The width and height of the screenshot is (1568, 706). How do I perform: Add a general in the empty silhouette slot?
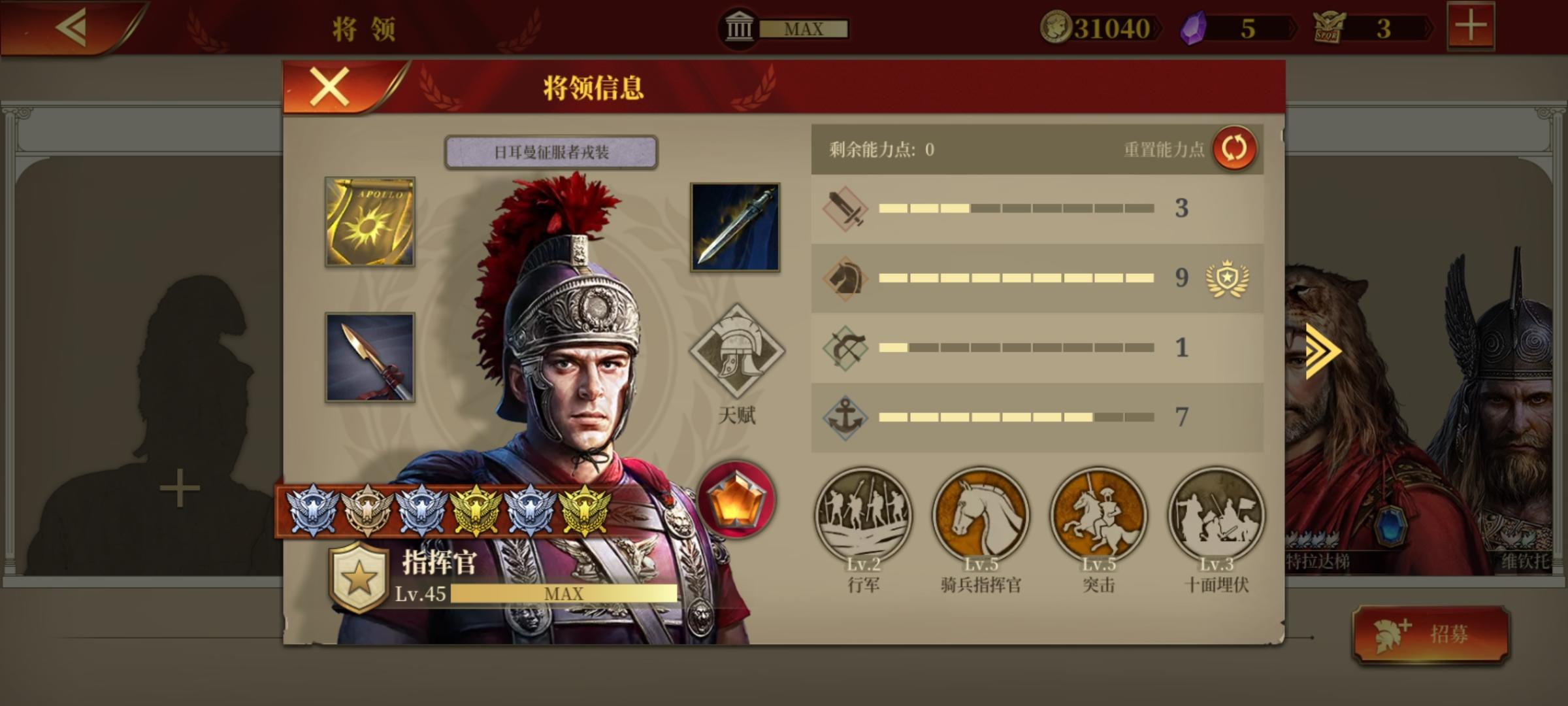click(178, 488)
